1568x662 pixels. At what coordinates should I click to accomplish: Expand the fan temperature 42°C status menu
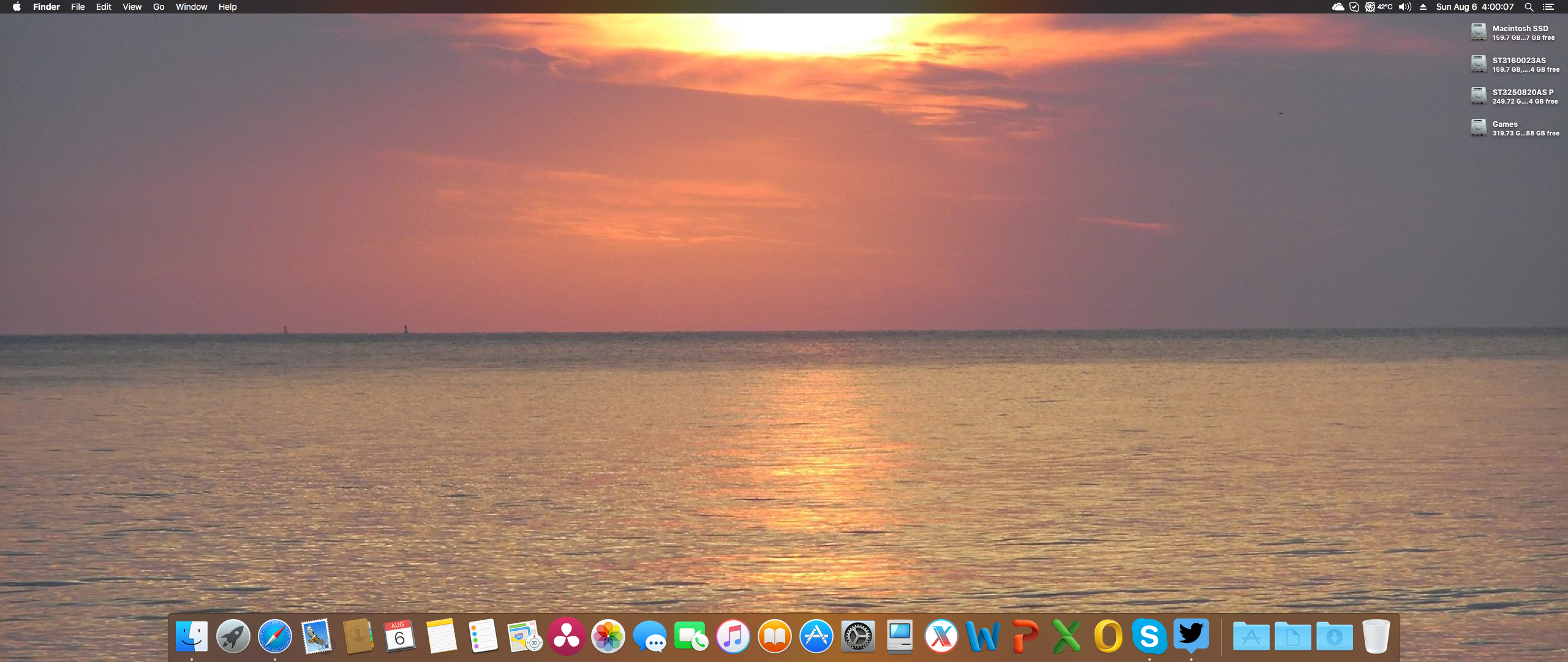pyautogui.click(x=1378, y=7)
